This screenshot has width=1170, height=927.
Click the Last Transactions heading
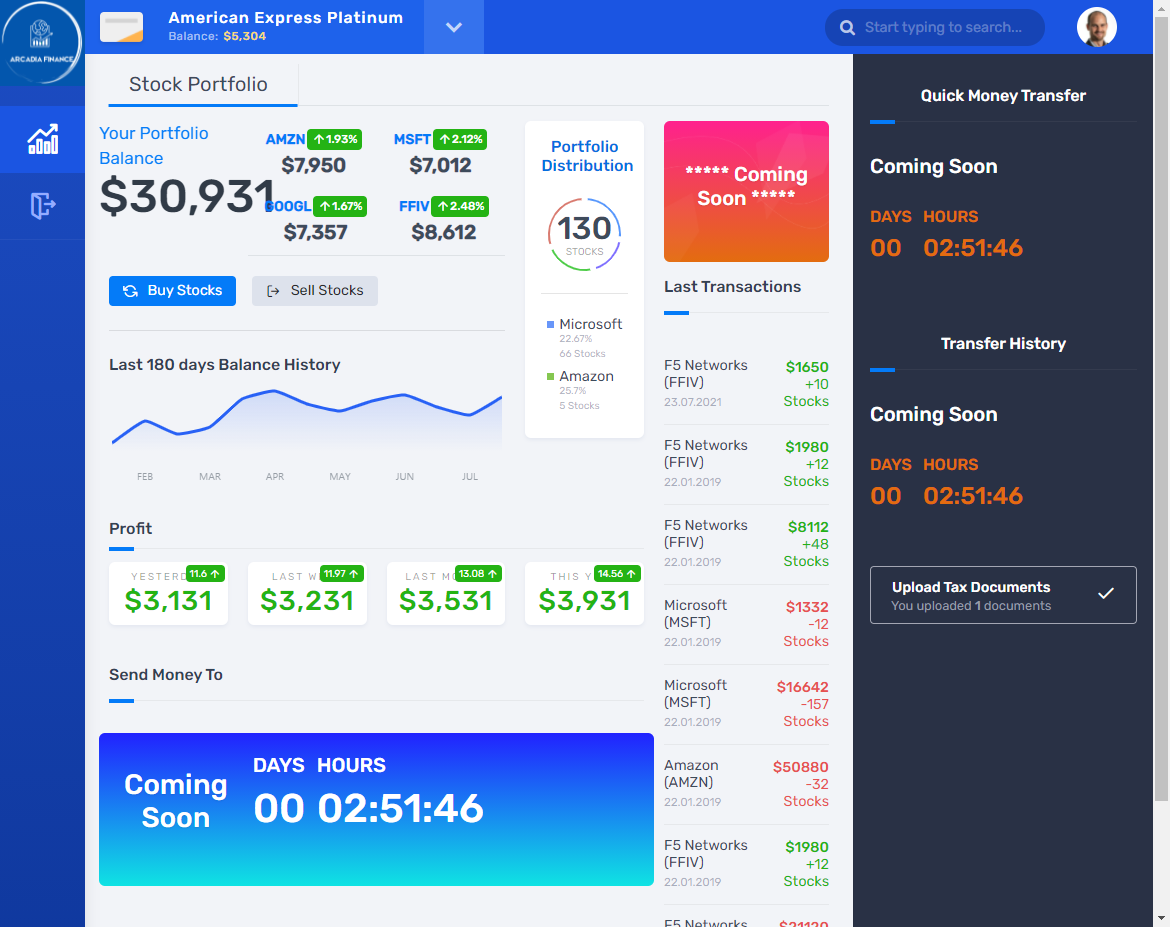733,287
